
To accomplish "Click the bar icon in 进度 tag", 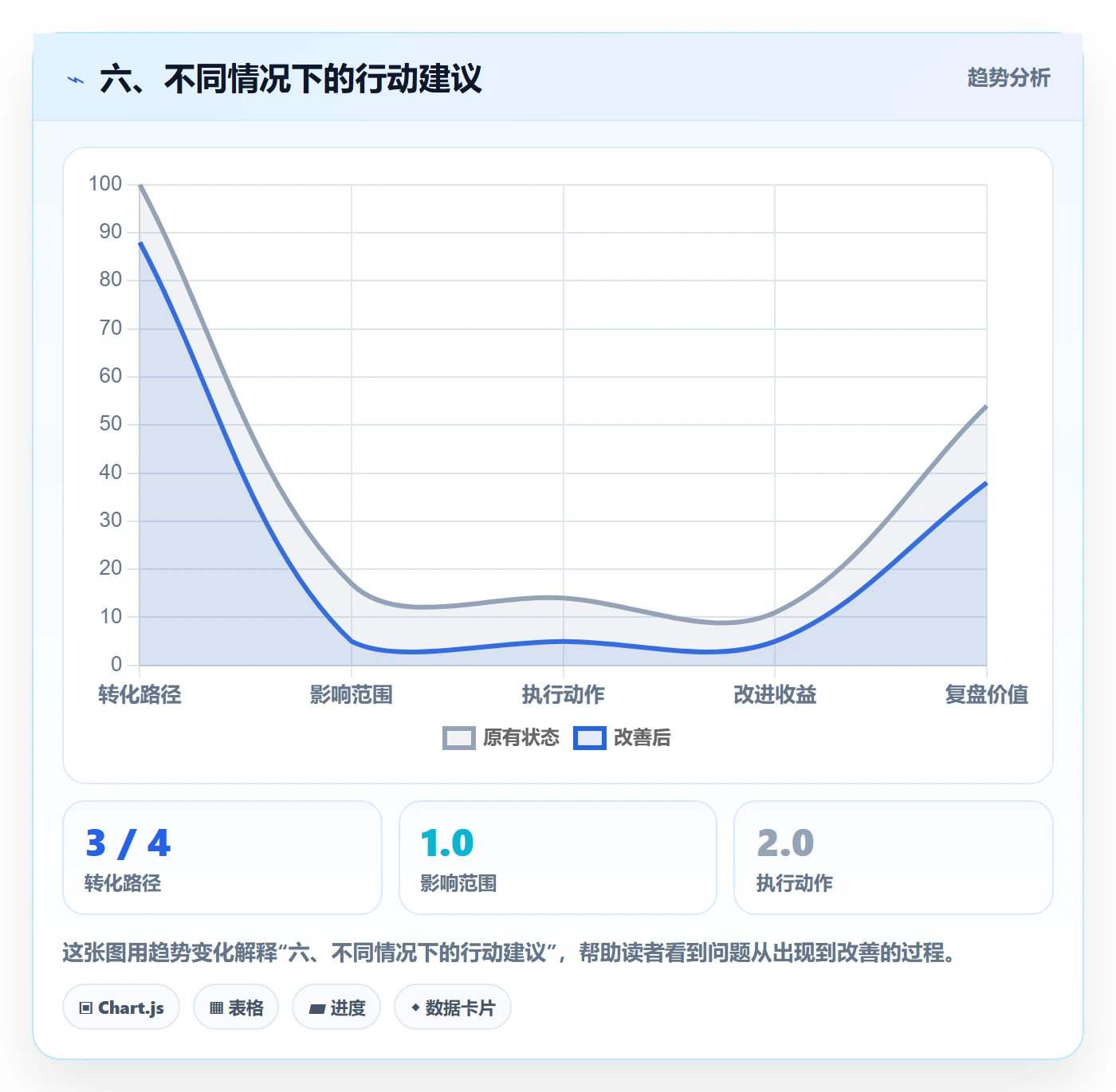I will click(316, 1009).
